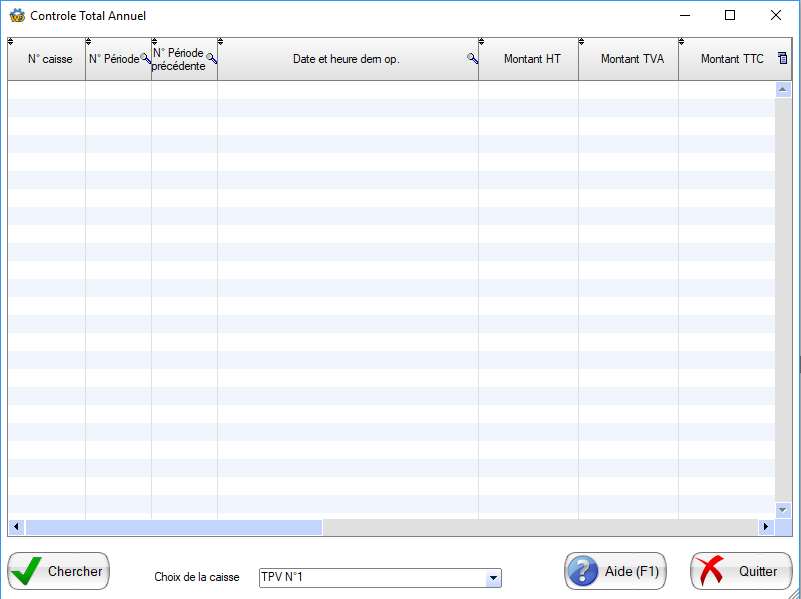Click the Date et heure dern op. header
Screen dimensions: 801x599
point(345,59)
